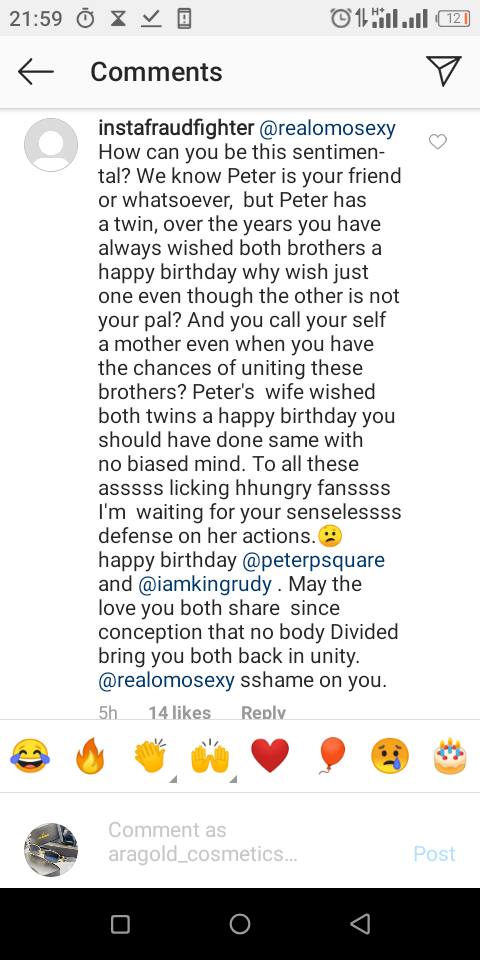
Task: Focus the Comment as aragold_cosmetics field
Action: click(x=245, y=842)
